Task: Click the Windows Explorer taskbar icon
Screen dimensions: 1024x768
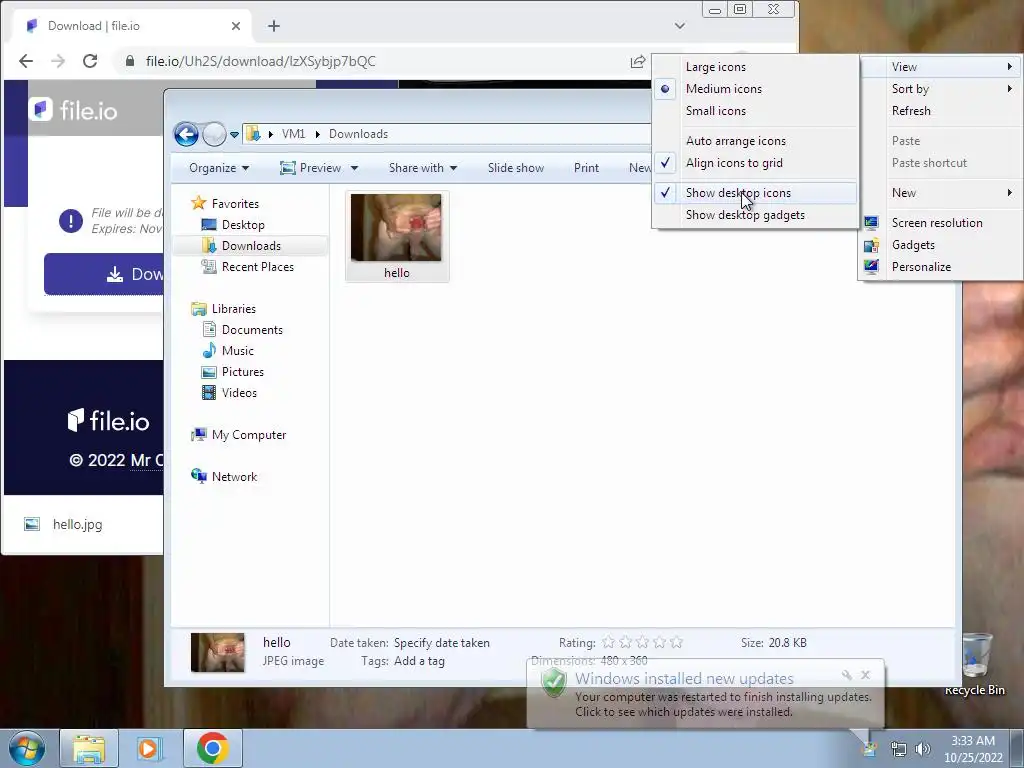Action: click(x=89, y=748)
